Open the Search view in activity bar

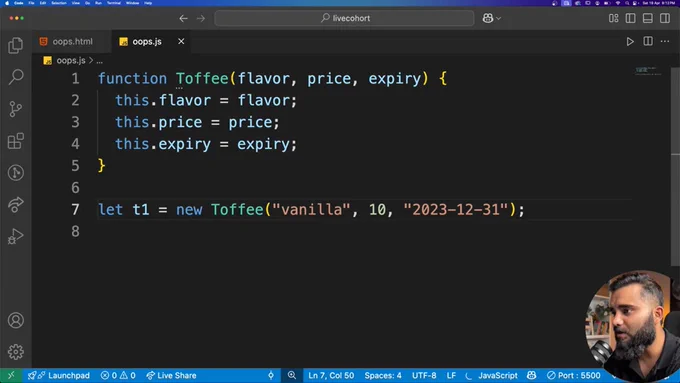point(16,77)
